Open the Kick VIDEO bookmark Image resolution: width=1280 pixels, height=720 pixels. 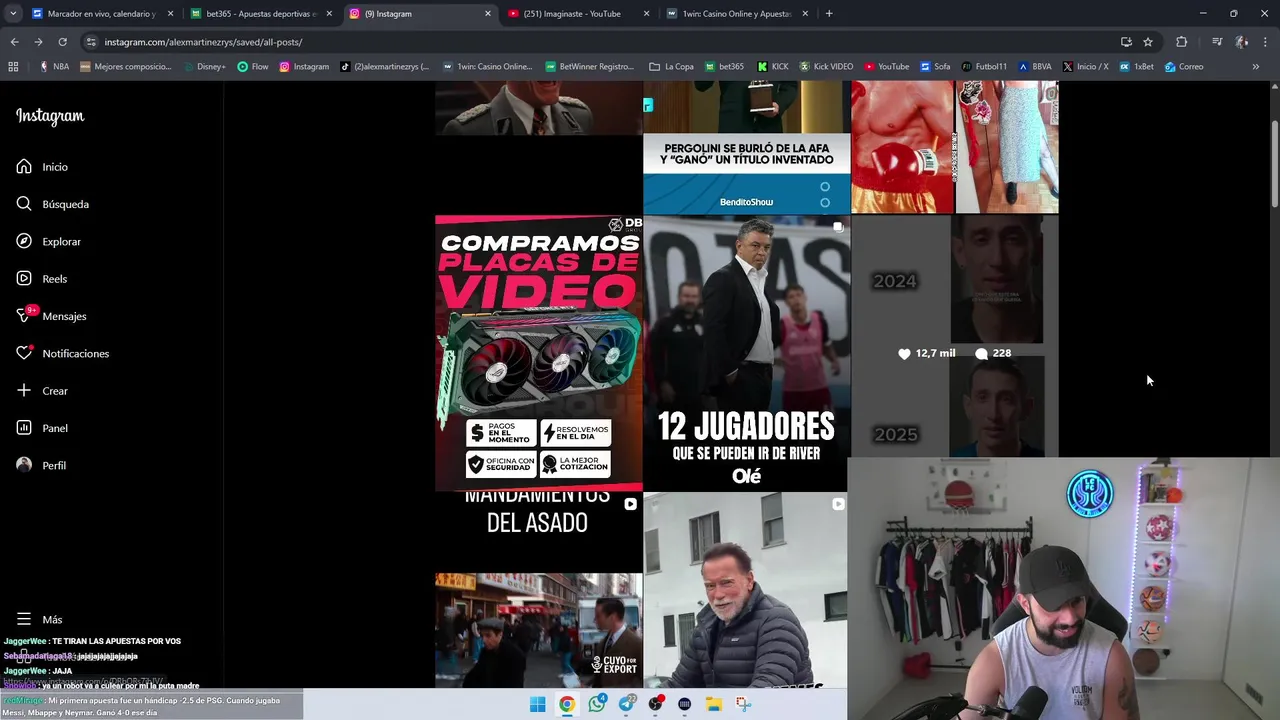pos(826,67)
